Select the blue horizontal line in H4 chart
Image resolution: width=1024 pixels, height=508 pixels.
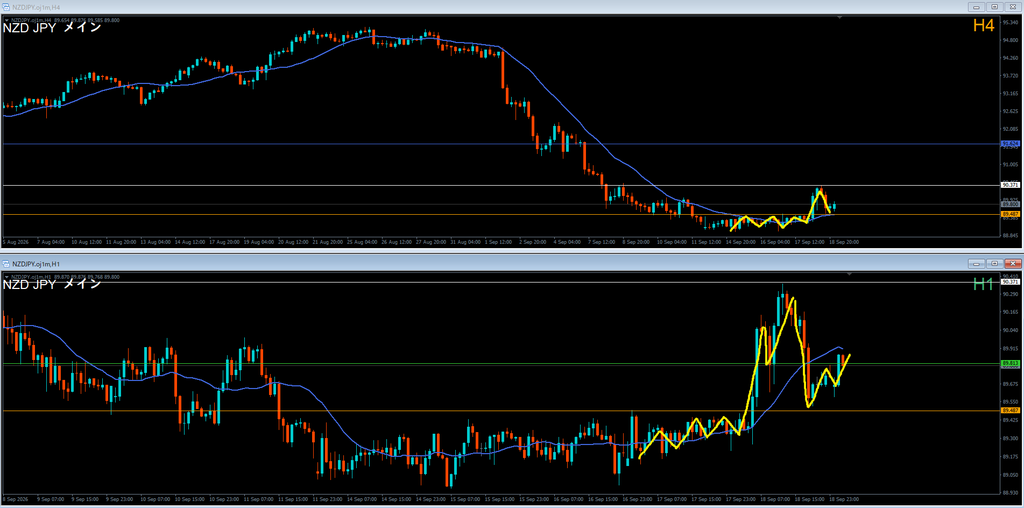500,144
